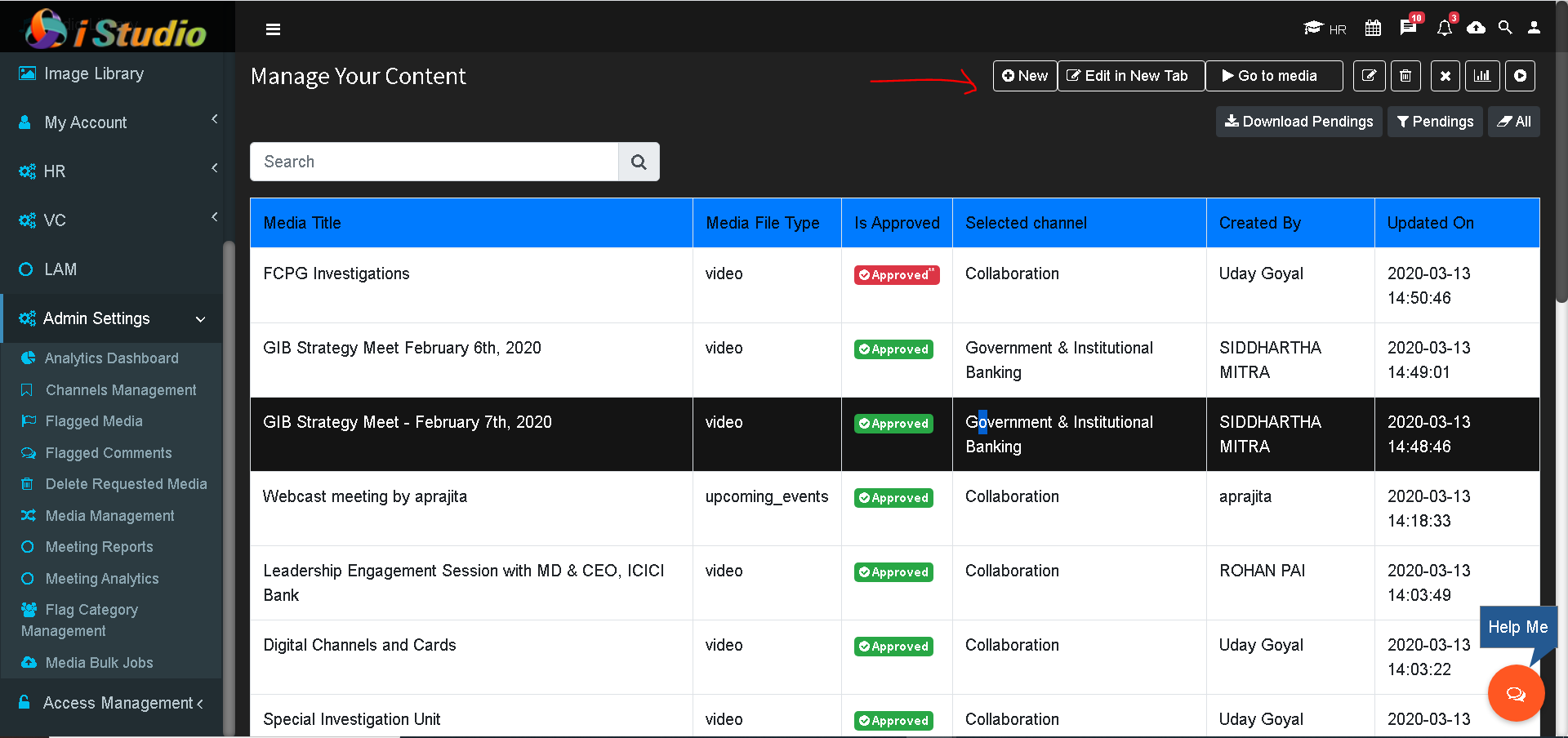Click the cloud upload icon
The image size is (1568, 738).
coord(1476,29)
